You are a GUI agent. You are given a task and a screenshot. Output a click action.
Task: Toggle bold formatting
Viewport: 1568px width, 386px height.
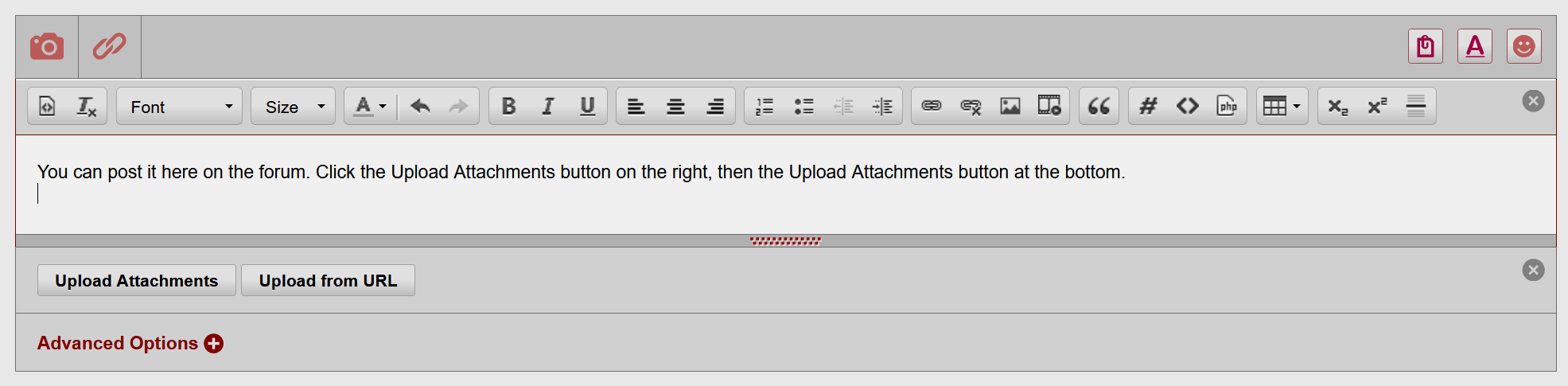509,106
